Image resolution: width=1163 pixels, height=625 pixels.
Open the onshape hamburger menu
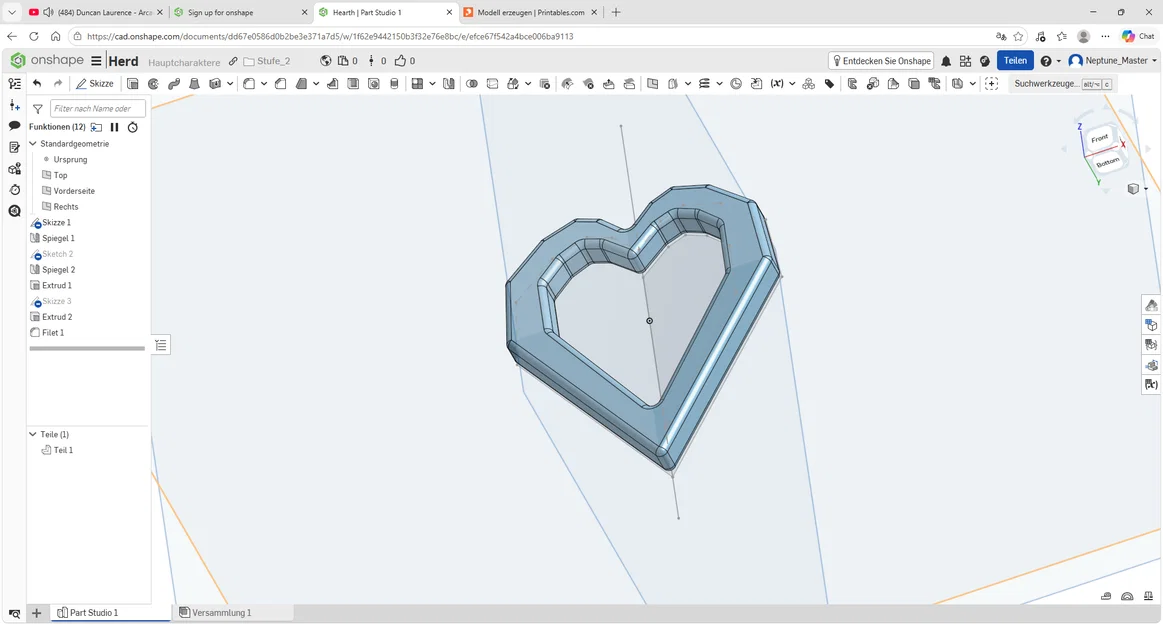96,61
